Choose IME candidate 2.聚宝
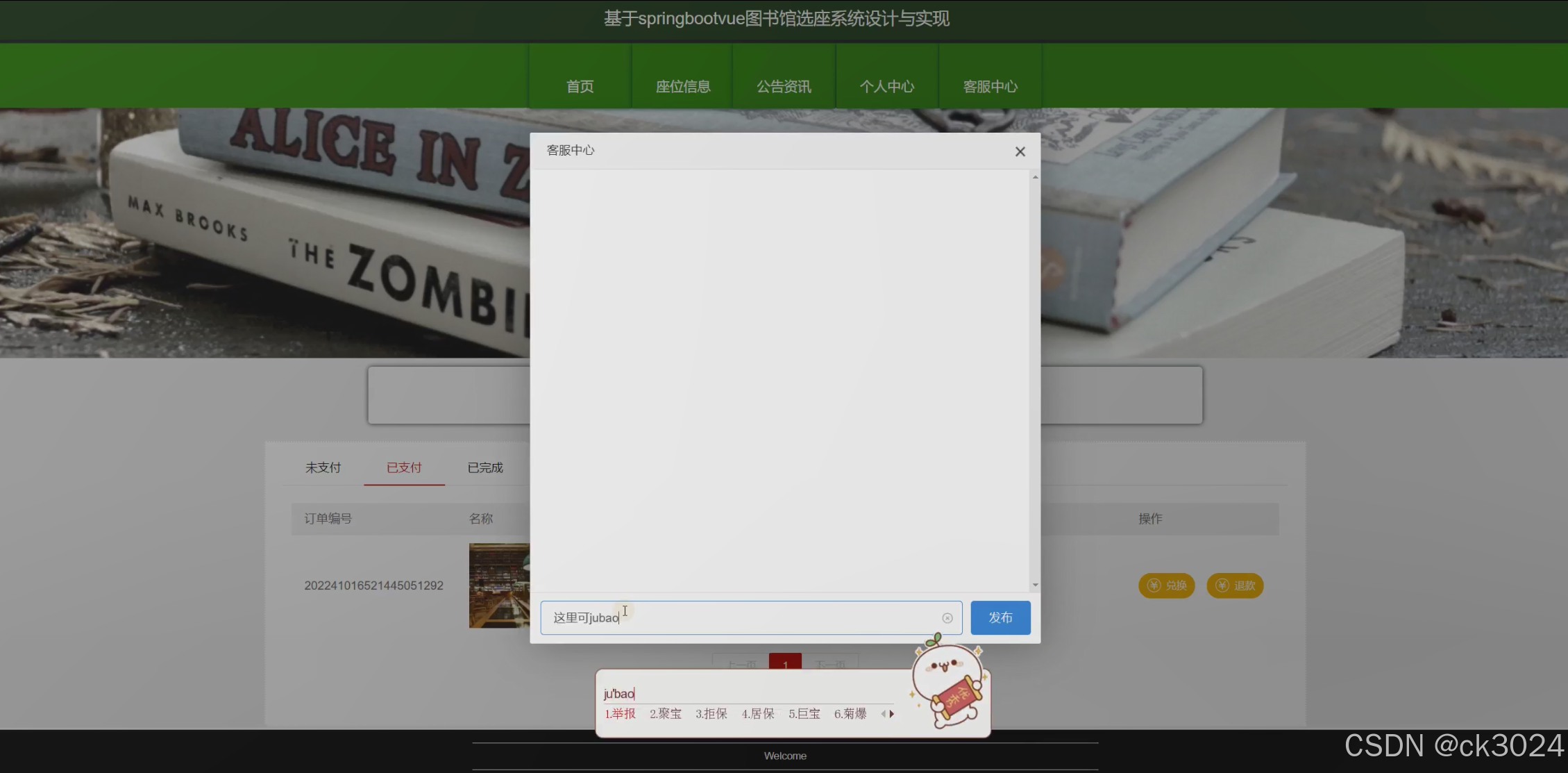The height and width of the screenshot is (773, 1568). 665,713
